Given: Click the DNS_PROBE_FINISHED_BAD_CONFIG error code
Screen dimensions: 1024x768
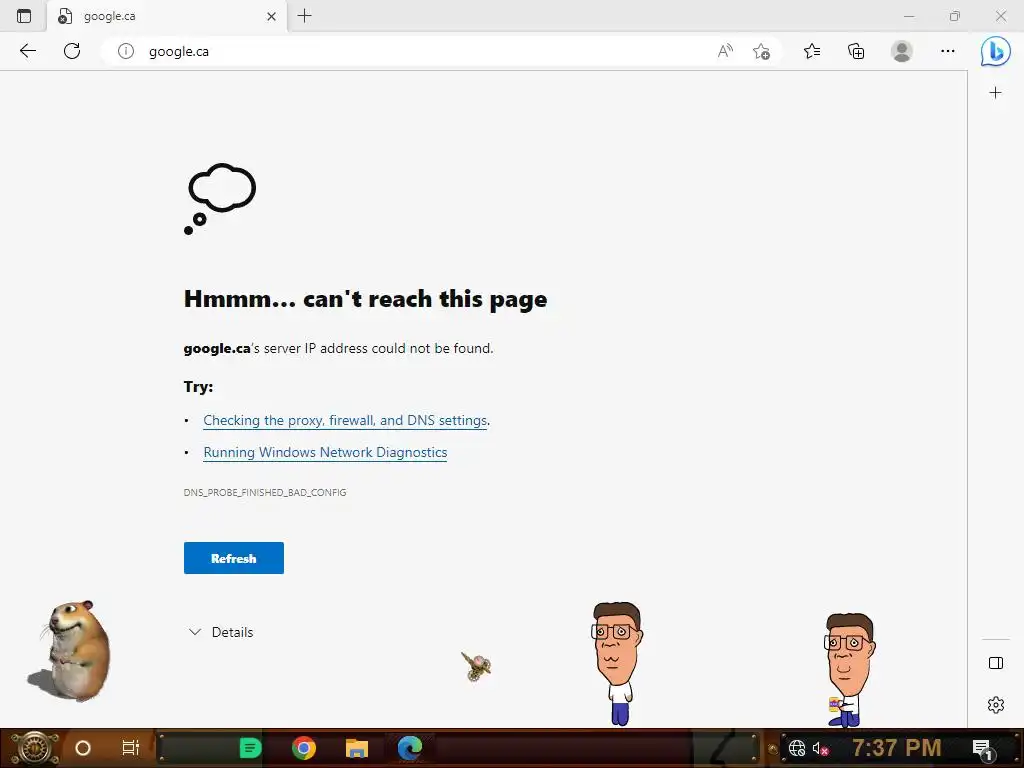Looking at the screenshot, I should tap(265, 492).
